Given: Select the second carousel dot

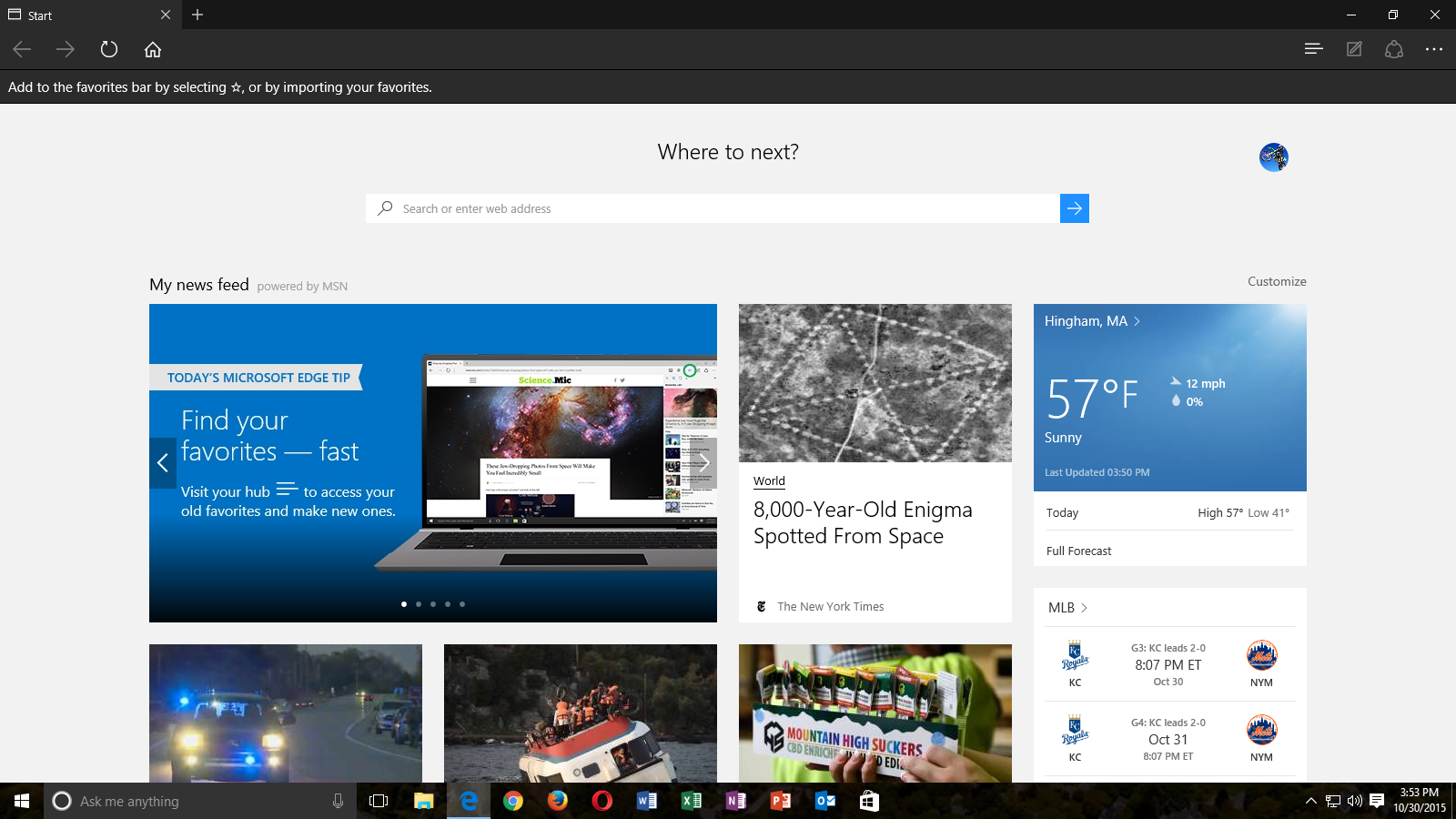Looking at the screenshot, I should [x=419, y=604].
